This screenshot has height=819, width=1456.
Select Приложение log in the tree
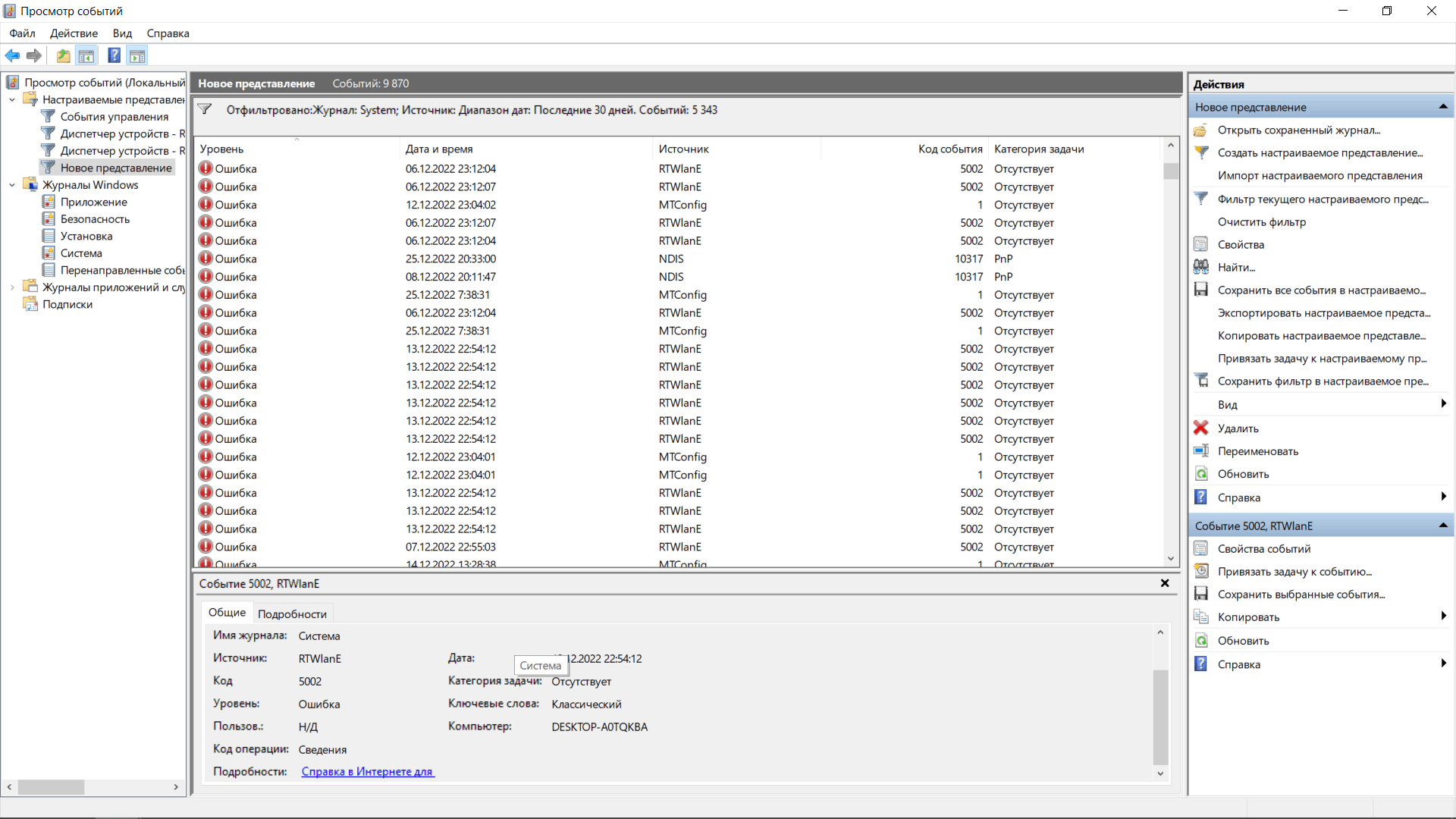point(93,202)
